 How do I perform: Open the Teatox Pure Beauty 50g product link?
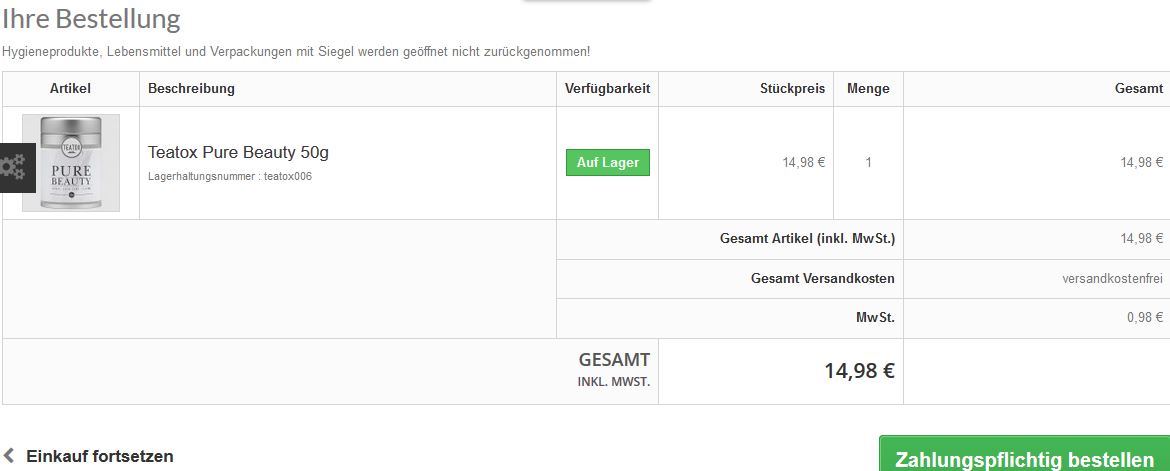[x=238, y=153]
